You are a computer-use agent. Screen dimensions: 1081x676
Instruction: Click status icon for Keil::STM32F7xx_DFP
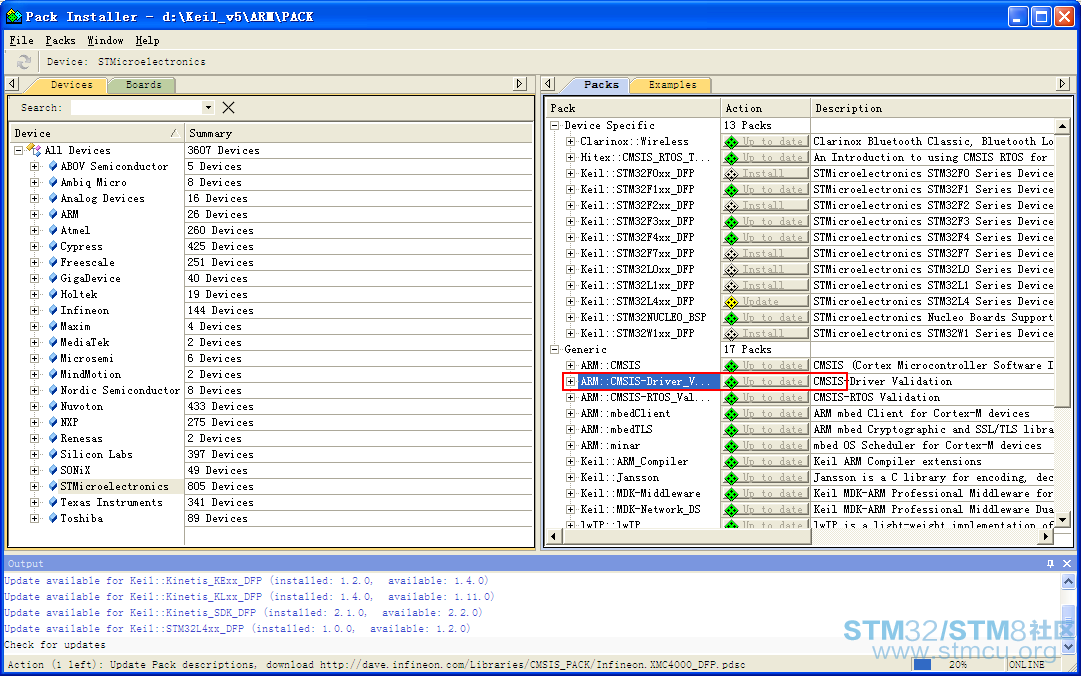(x=731, y=254)
